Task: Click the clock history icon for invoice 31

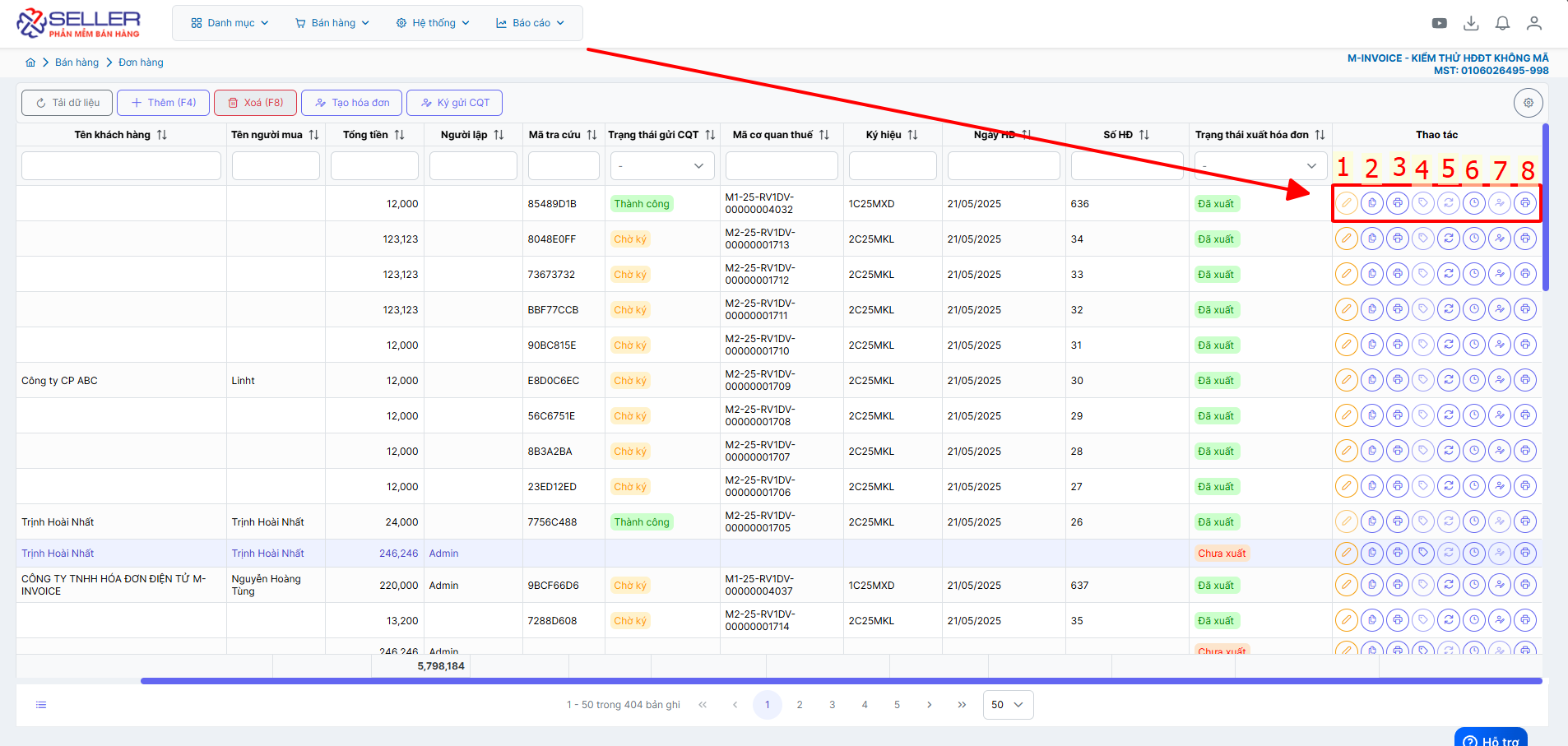Action: (1473, 345)
